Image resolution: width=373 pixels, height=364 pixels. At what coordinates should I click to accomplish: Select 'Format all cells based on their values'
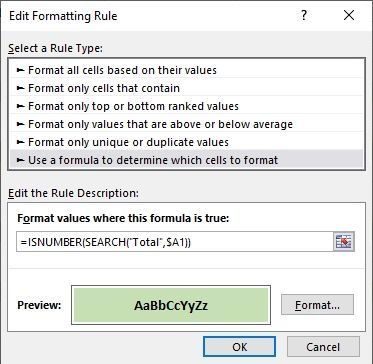tap(186, 70)
